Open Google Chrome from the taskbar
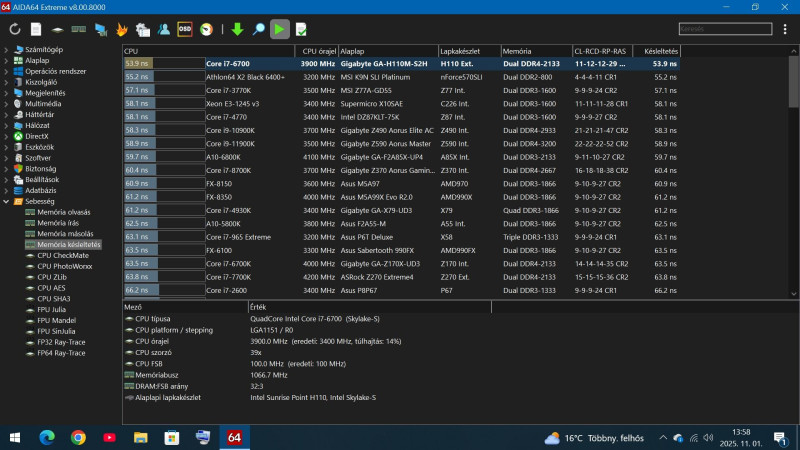 [78, 438]
